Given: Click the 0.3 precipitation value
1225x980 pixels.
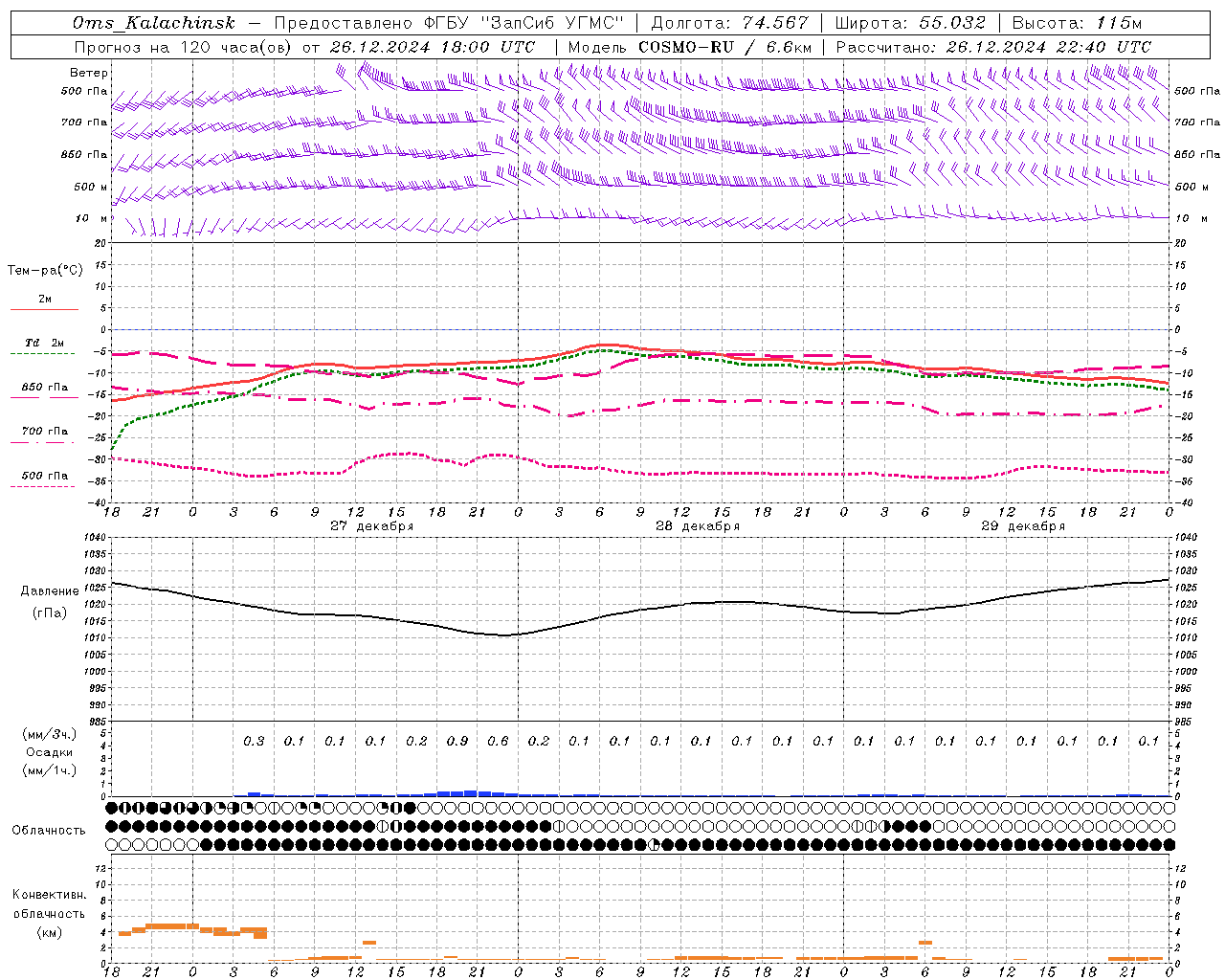Looking at the screenshot, I should click(x=254, y=741).
